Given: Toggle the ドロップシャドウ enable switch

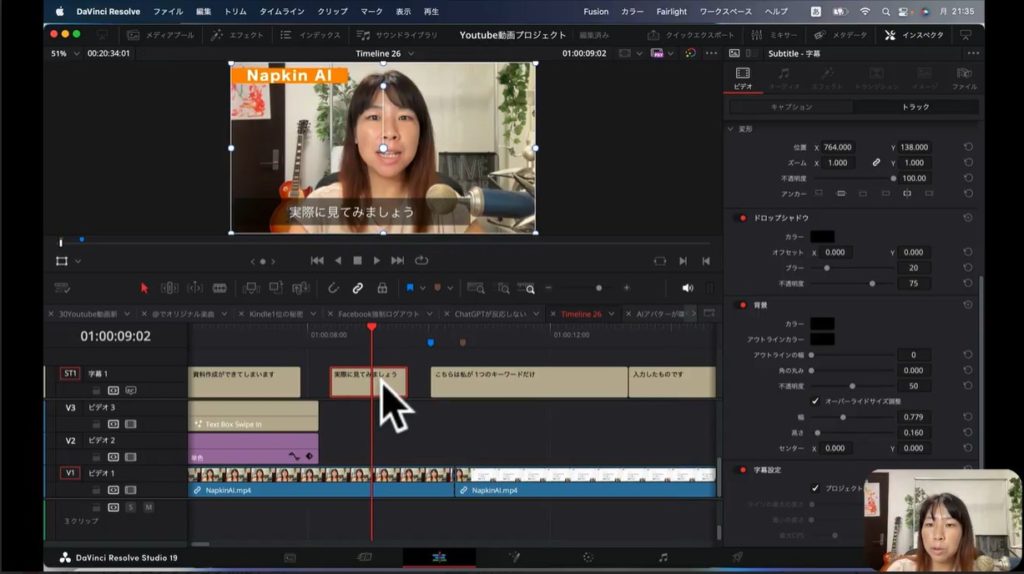Looking at the screenshot, I should tap(741, 217).
